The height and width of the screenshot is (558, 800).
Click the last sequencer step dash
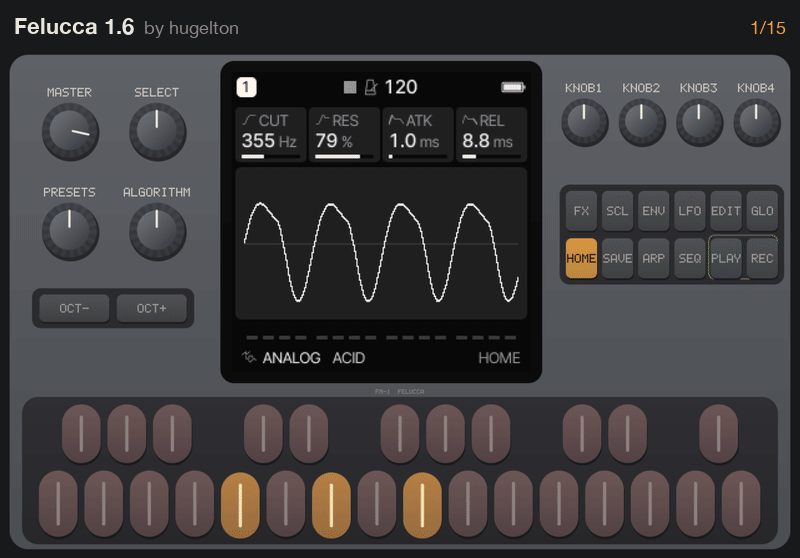point(510,337)
